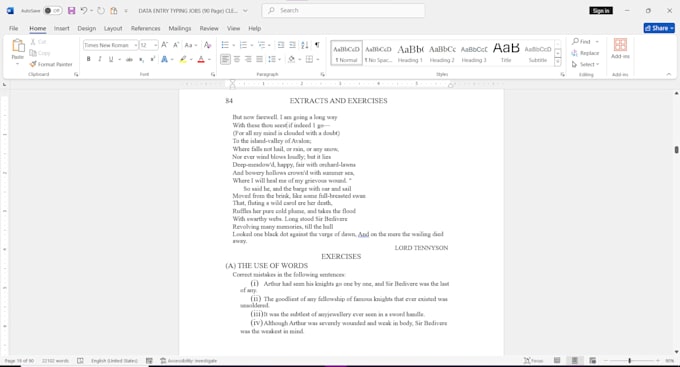Center-align the paragraph text
This screenshot has height=367, width=680.
click(237, 59)
